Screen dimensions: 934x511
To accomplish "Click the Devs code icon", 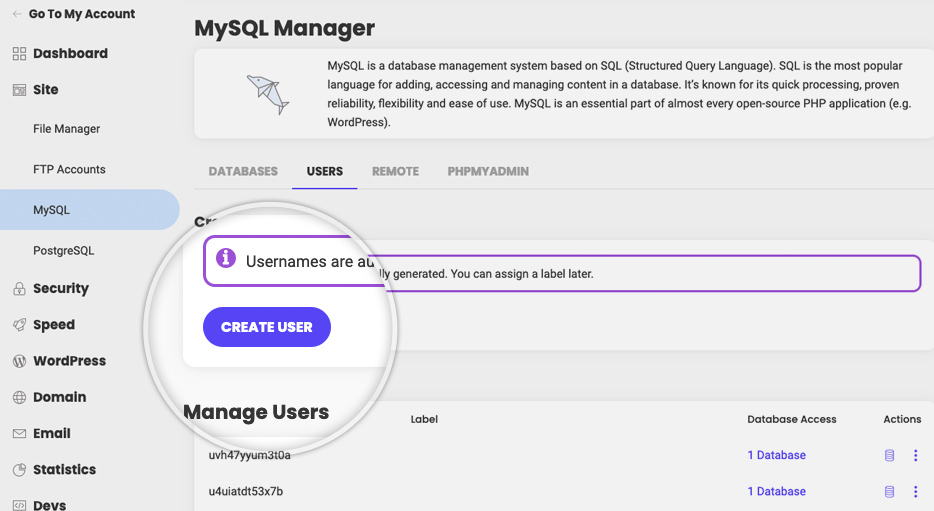I will click(19, 505).
